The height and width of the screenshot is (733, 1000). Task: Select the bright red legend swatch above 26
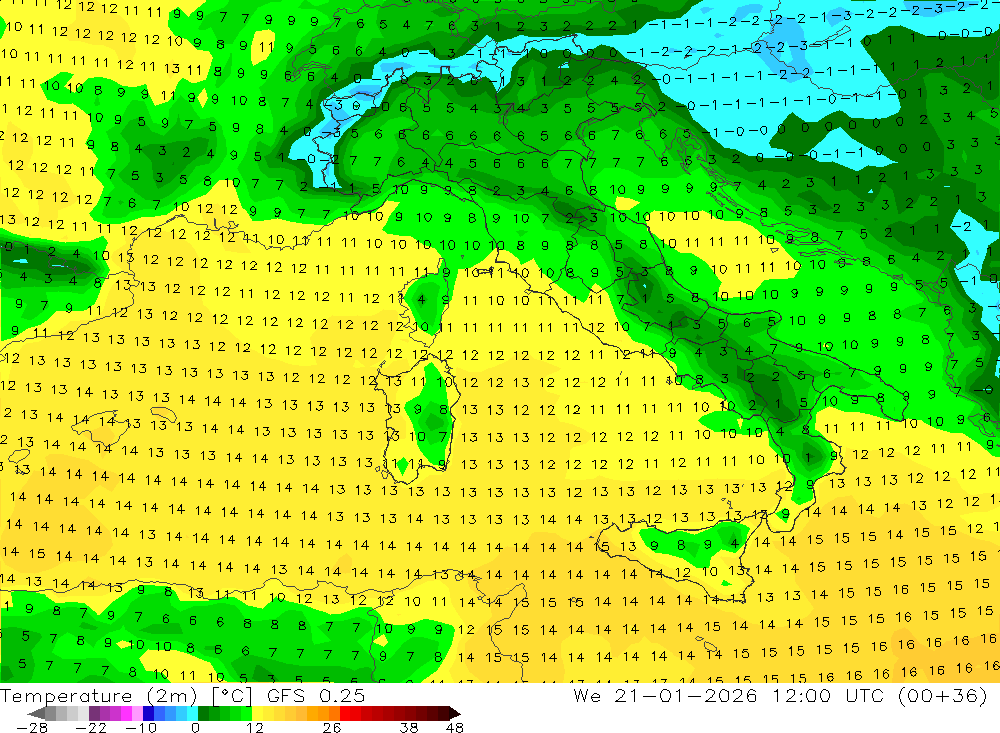pos(345,713)
